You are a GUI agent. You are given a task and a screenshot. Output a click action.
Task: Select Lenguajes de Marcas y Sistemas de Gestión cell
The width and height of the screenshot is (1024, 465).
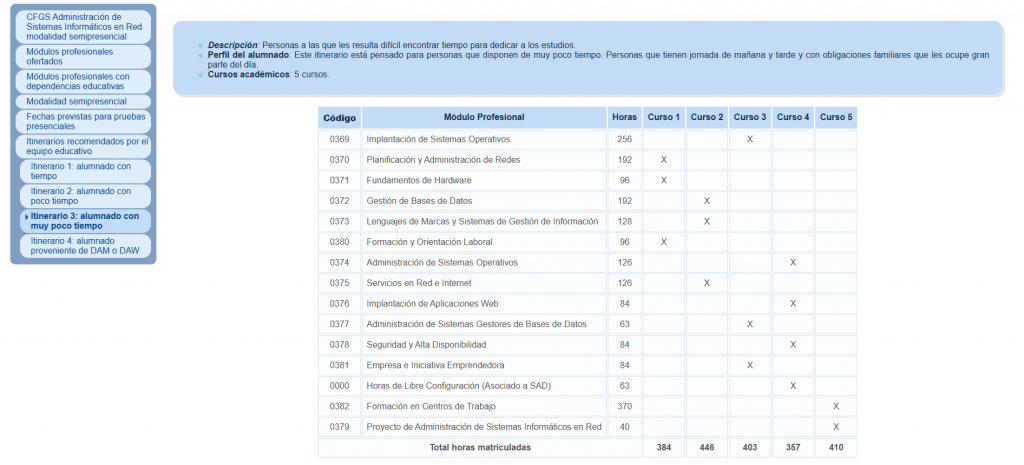tap(484, 221)
